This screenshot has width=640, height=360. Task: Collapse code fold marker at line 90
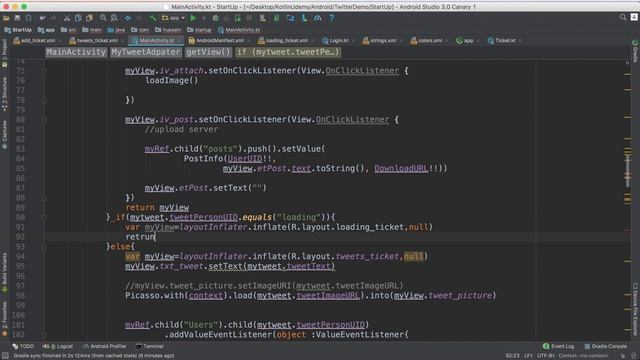(44, 218)
